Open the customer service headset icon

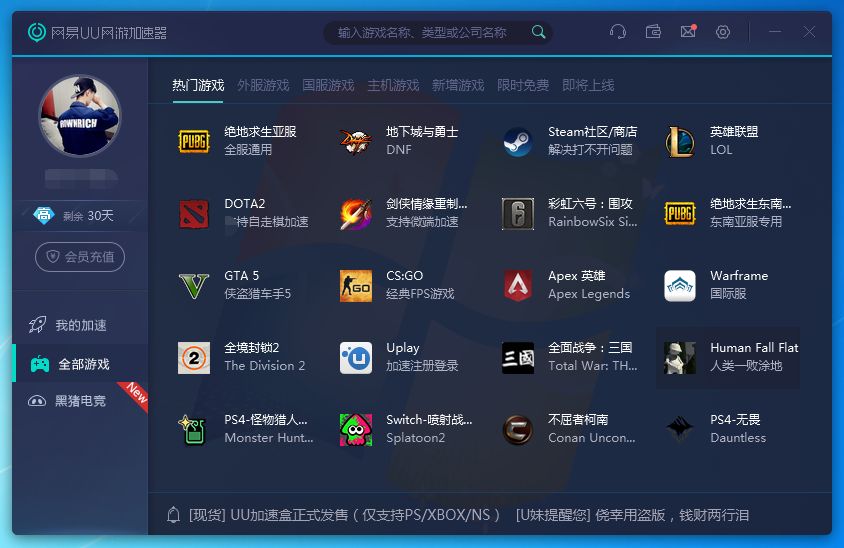coord(618,32)
